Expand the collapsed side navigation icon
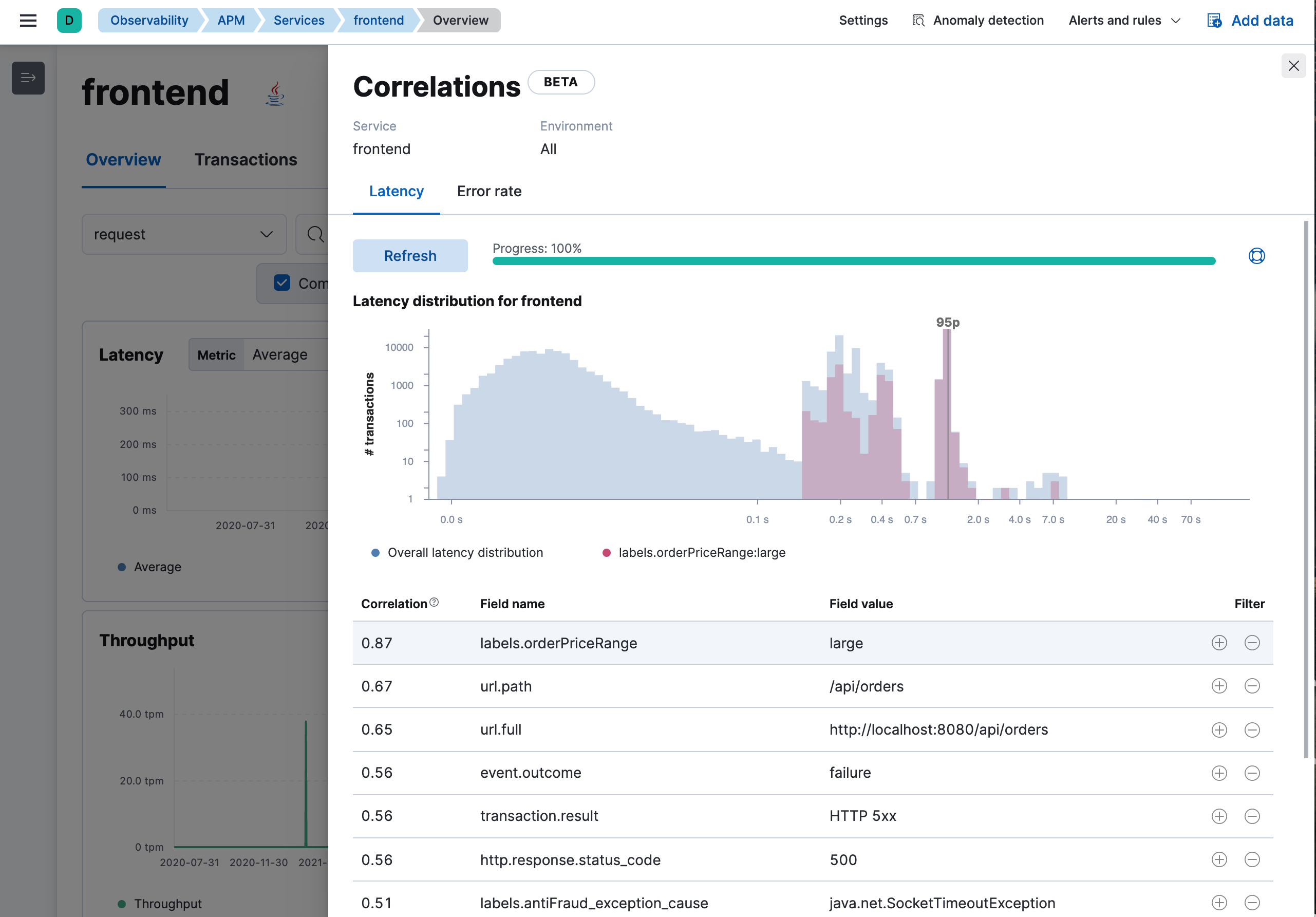The image size is (1316, 917). [x=28, y=78]
